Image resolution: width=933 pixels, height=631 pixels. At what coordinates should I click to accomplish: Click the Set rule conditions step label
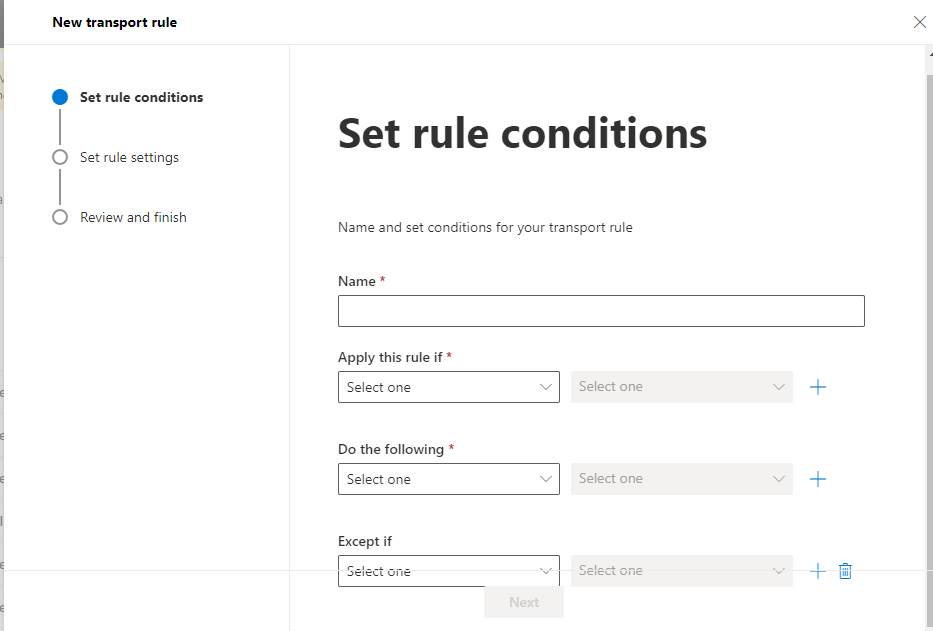tap(142, 97)
